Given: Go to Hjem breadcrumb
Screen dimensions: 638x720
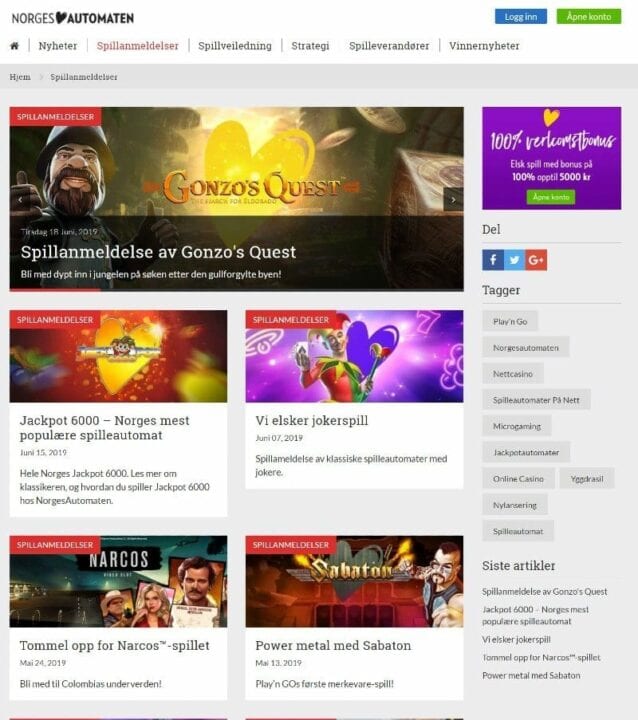Looking at the screenshot, I should [x=20, y=77].
